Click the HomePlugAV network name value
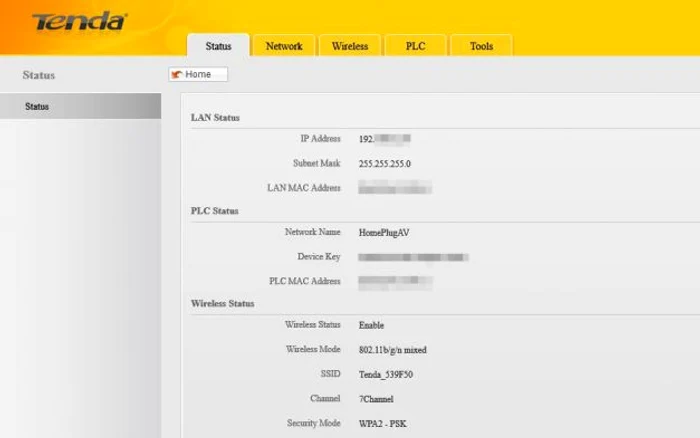The height and width of the screenshot is (438, 700). pos(384,233)
